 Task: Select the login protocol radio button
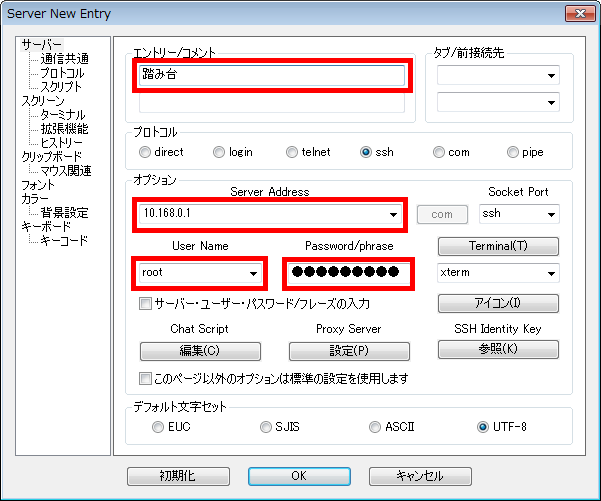pyautogui.click(x=219, y=152)
